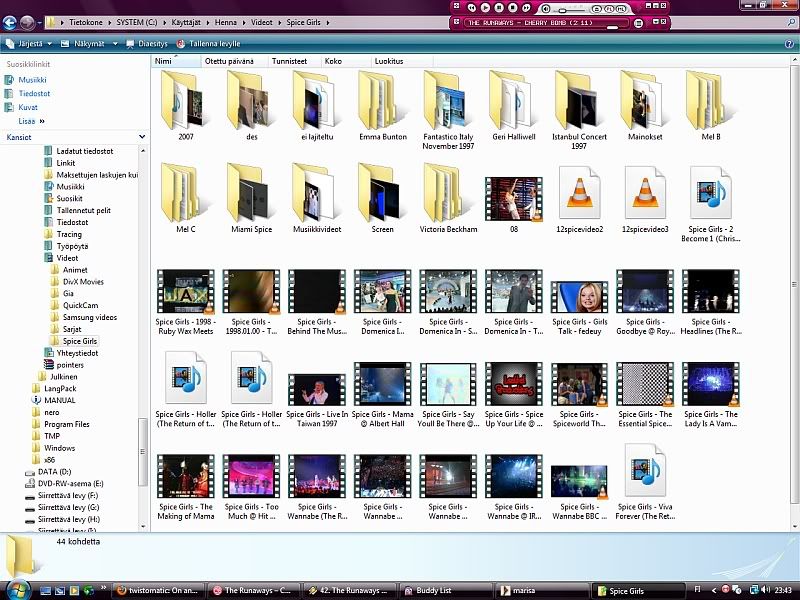The image size is (800, 600).
Task: Click the Back navigation arrow
Action: coord(9,22)
